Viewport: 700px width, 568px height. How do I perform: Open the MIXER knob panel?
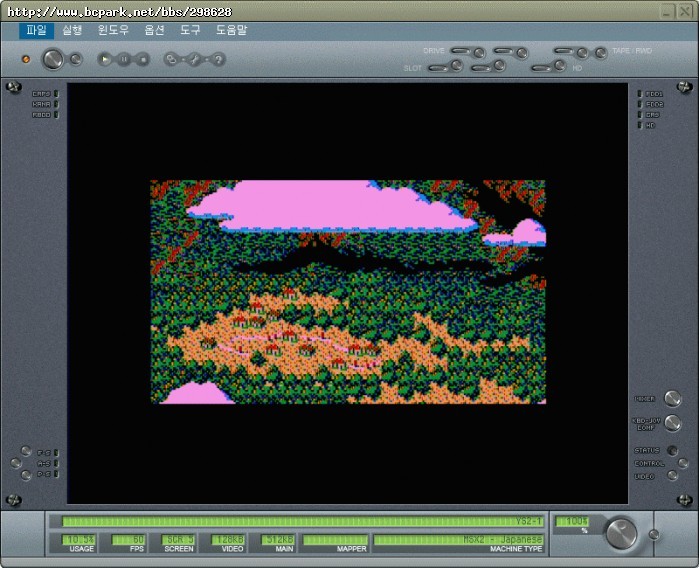672,398
